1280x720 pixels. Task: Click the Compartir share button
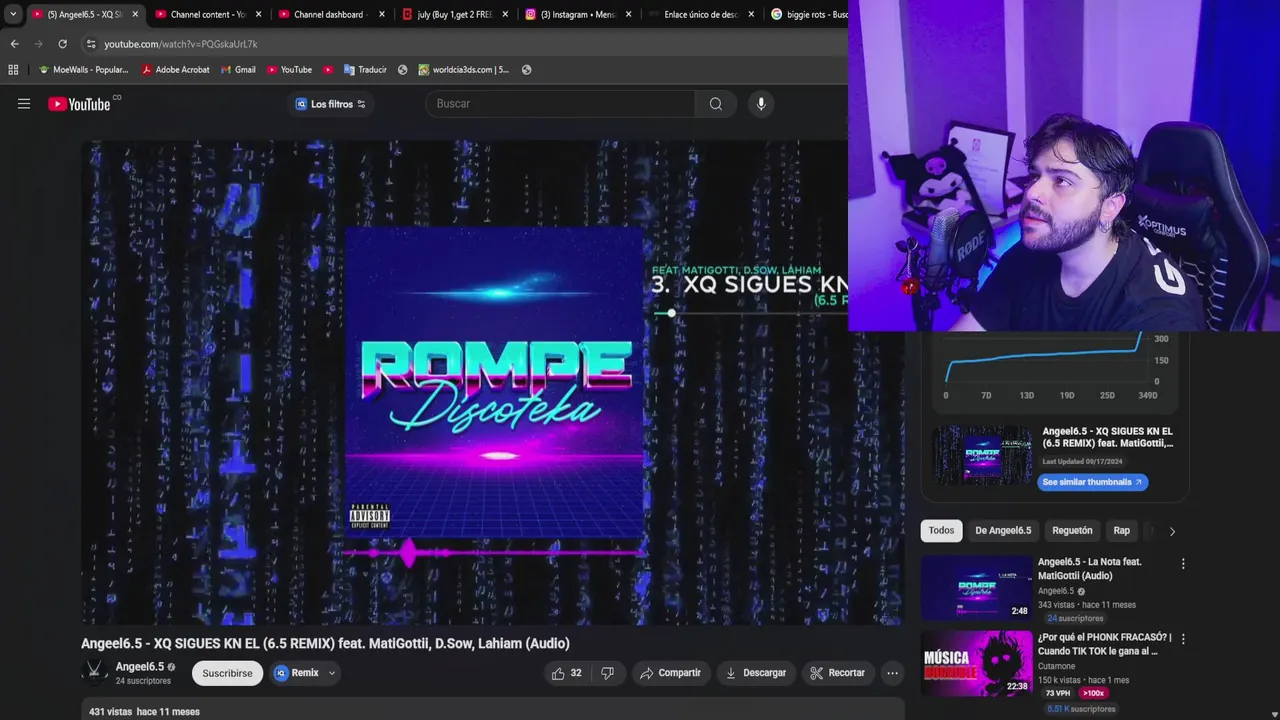pos(671,673)
